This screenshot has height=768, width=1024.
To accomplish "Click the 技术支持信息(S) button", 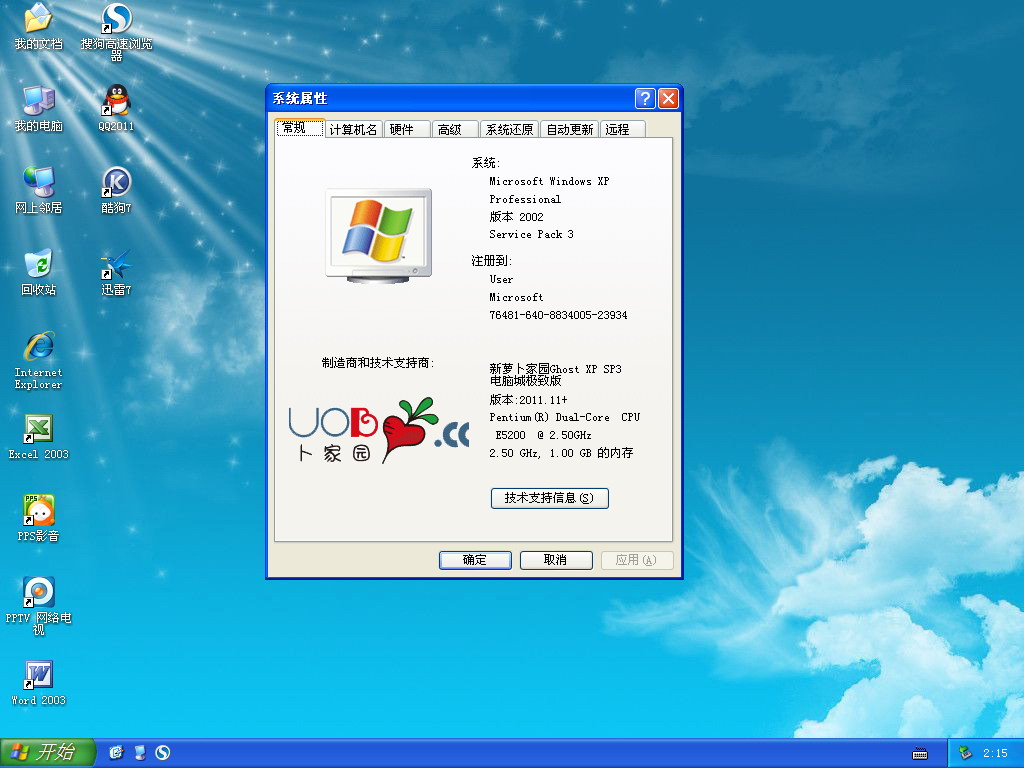I will 549,498.
